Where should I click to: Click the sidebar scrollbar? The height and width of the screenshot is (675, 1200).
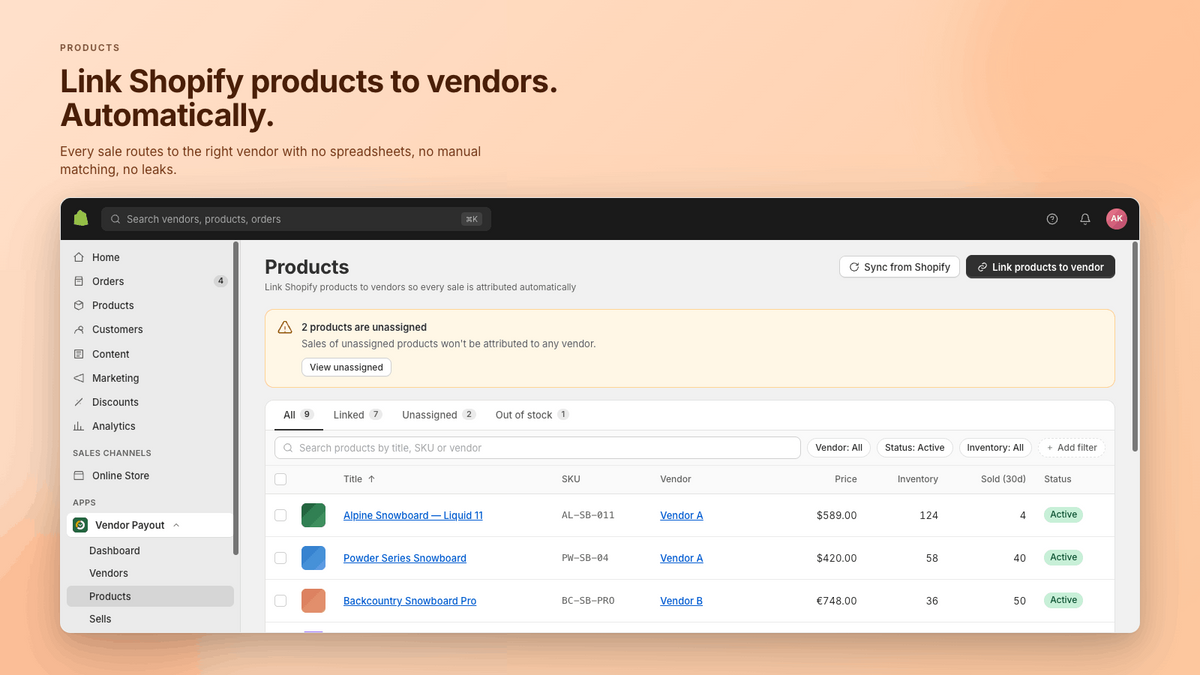point(236,398)
